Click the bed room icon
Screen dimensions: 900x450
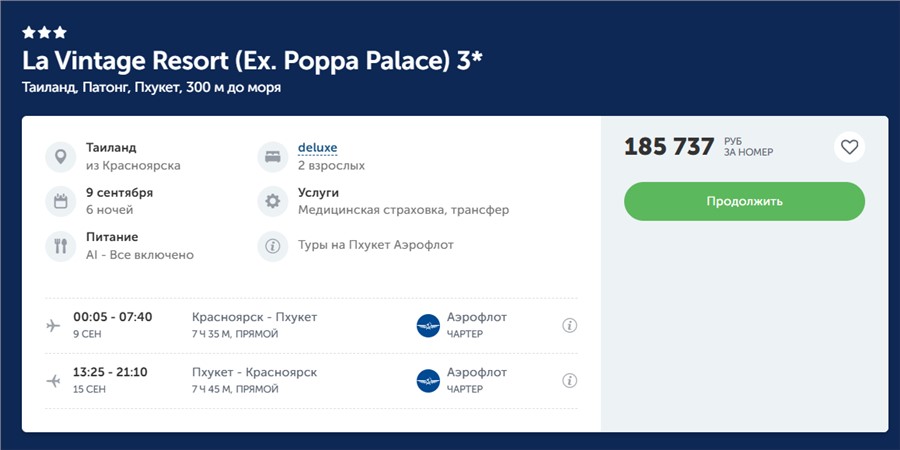coord(272,157)
